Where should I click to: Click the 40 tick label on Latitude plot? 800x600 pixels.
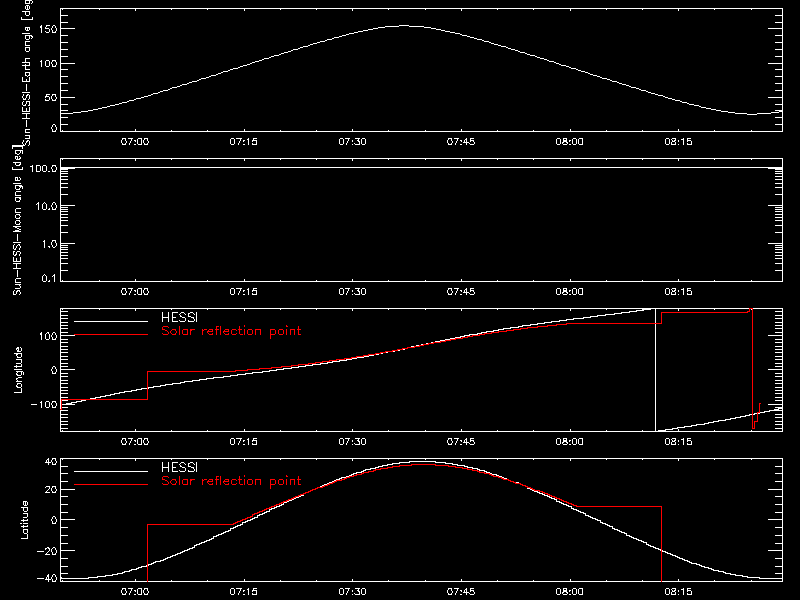(52, 462)
